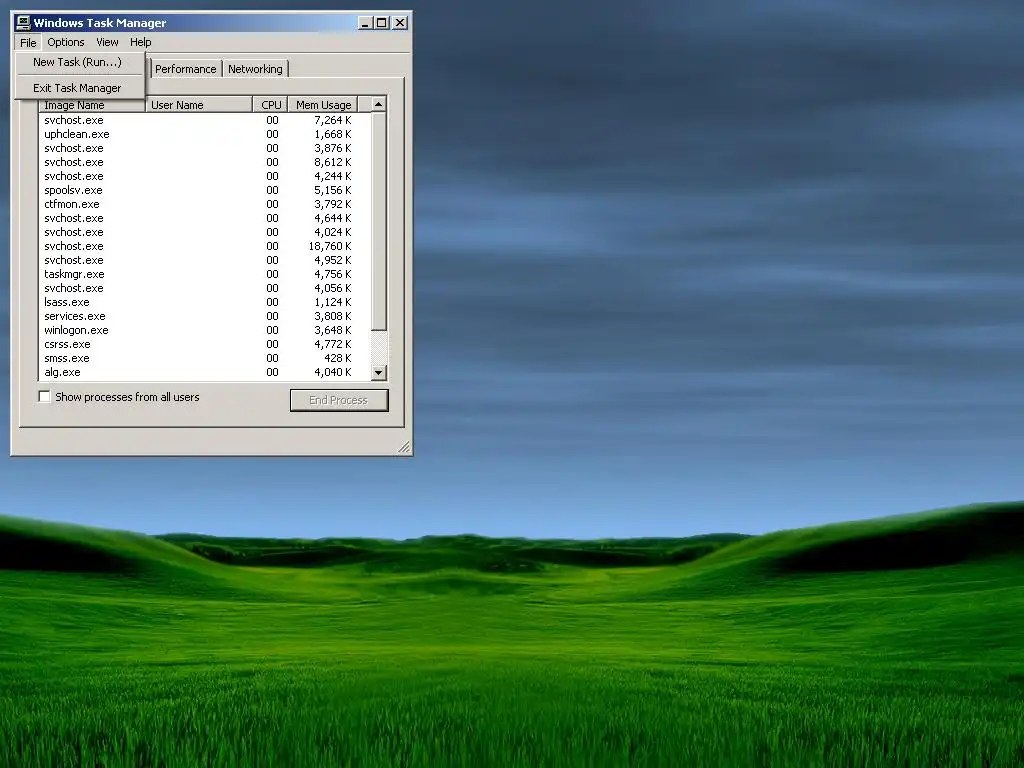The height and width of the screenshot is (768, 1024).
Task: Select the smss.exe process row
Action: click(x=204, y=359)
